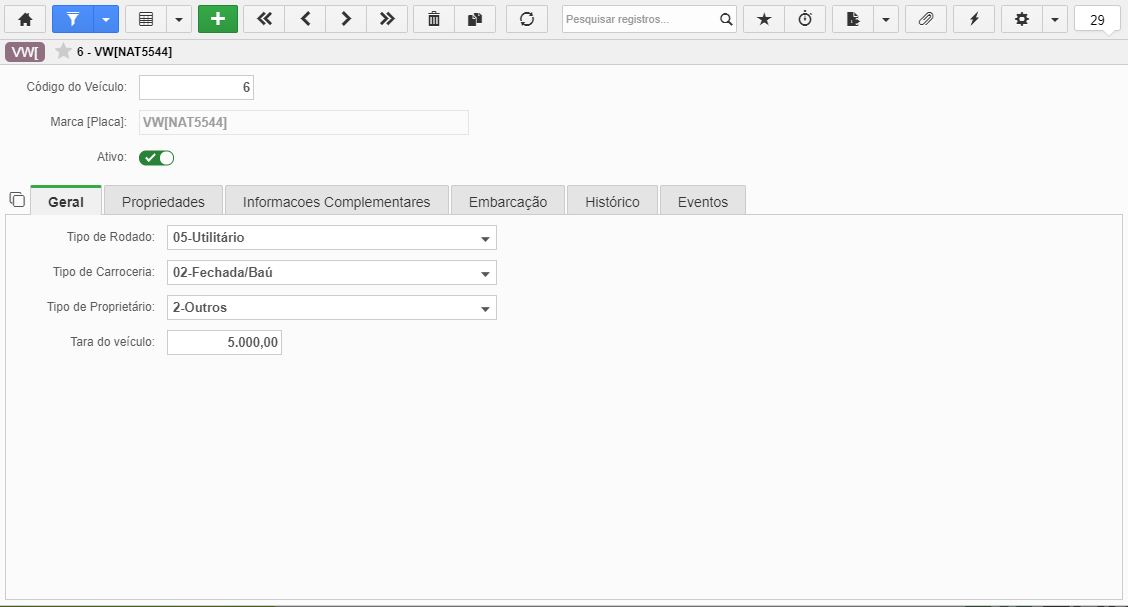Open favorites star in toolbar
The height and width of the screenshot is (607, 1128).
tap(764, 19)
